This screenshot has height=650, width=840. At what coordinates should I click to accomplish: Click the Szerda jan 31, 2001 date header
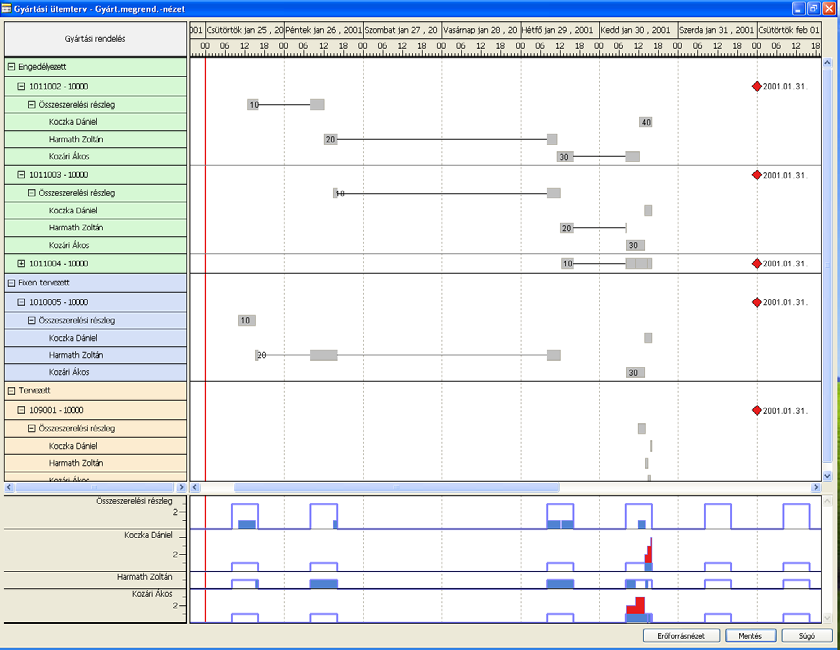tap(717, 30)
